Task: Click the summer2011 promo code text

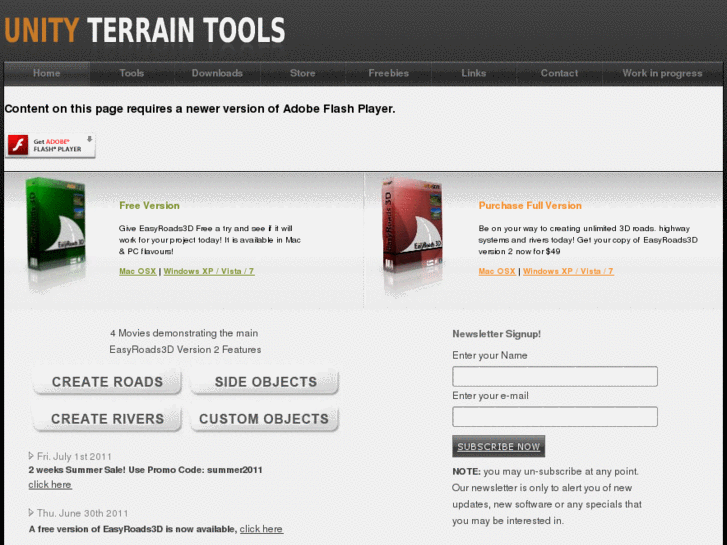Action: pos(235,470)
